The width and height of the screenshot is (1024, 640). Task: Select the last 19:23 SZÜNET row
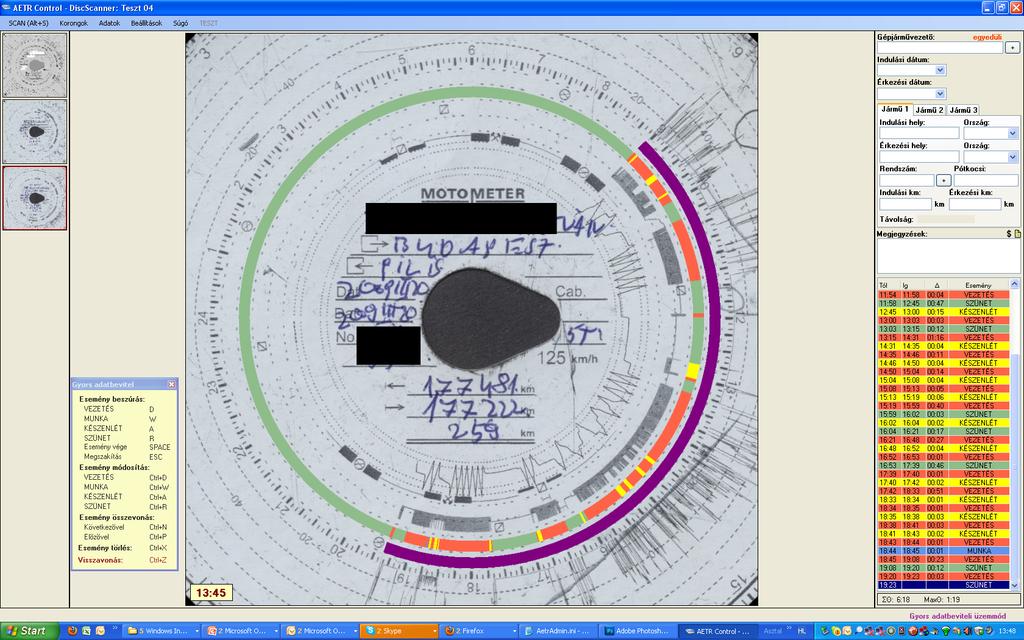(944, 585)
